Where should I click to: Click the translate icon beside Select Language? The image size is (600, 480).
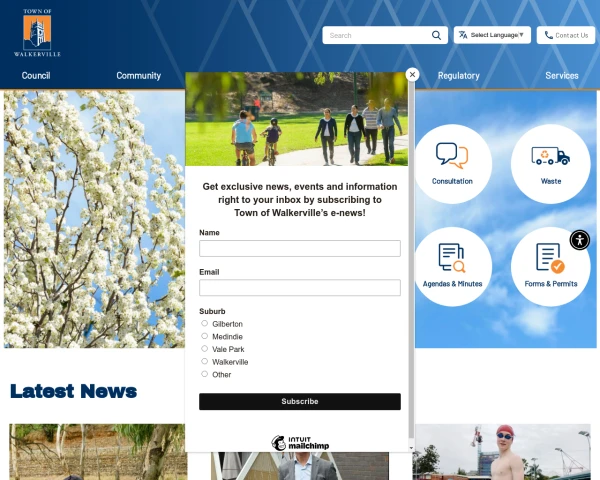[x=463, y=35]
